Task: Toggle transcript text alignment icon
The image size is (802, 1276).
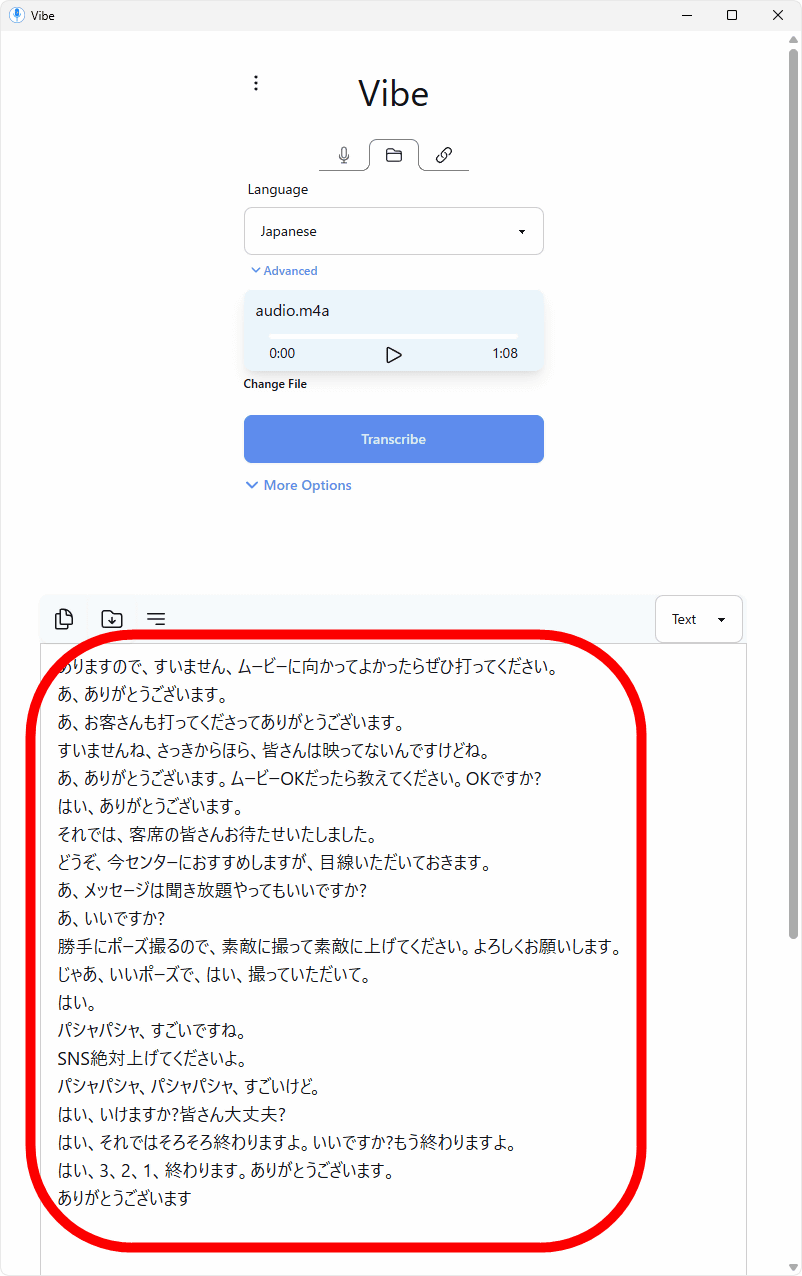Action: pos(156,619)
